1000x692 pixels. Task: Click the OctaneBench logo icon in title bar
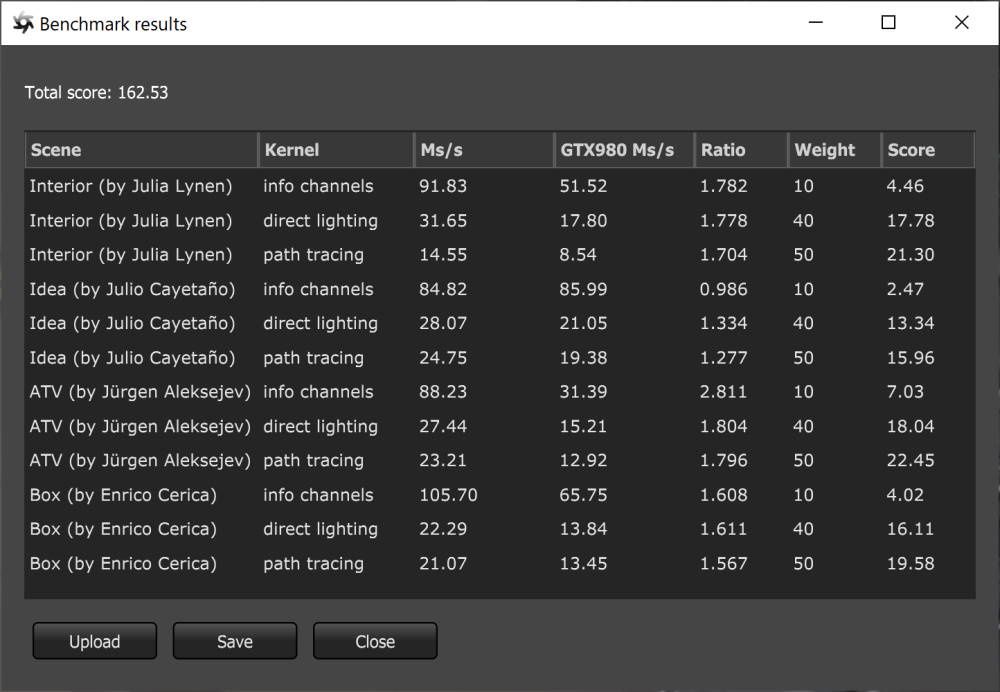point(23,23)
